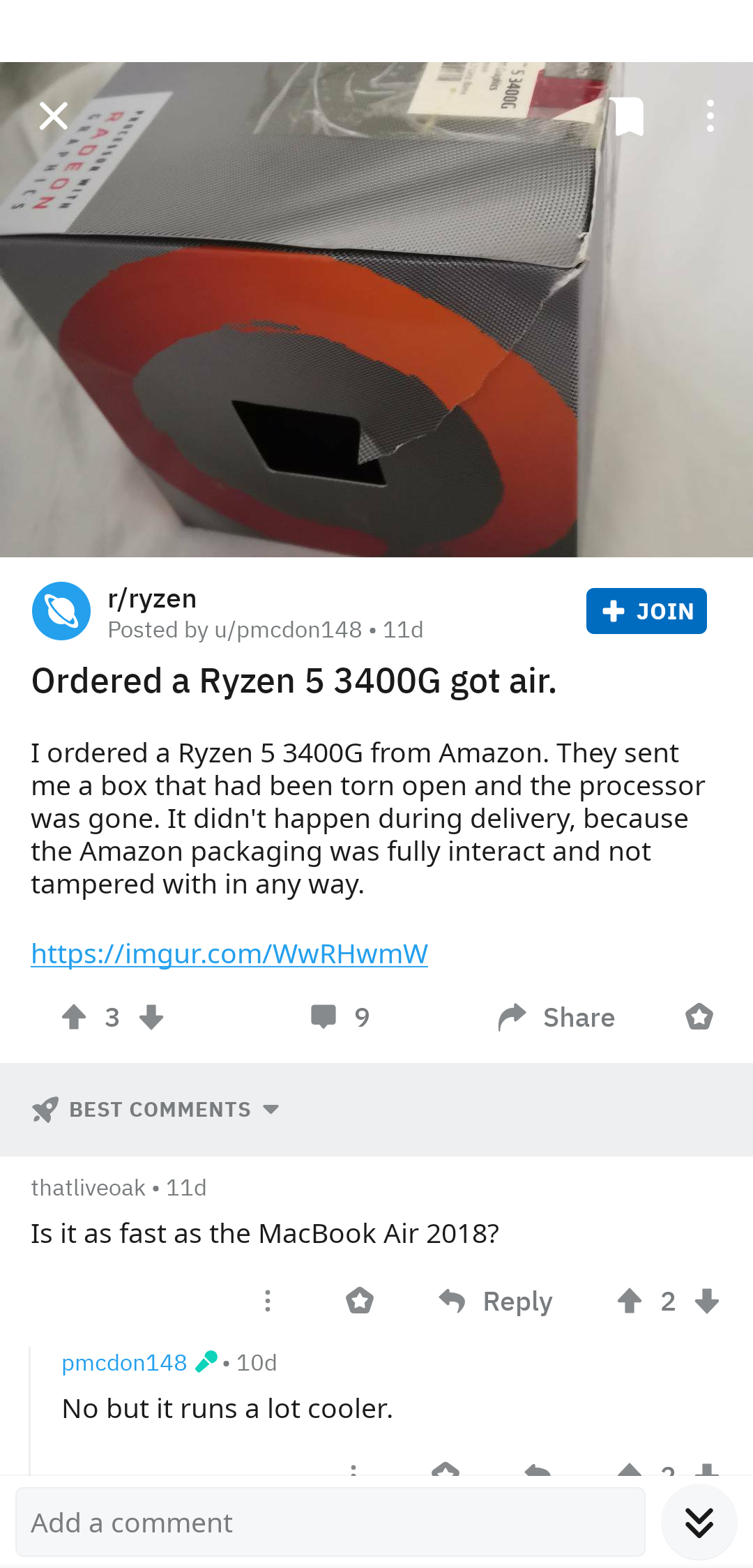Open the imgur.com/WwRHwmW link
Image resolution: width=753 pixels, height=1568 pixels.
pos(229,953)
